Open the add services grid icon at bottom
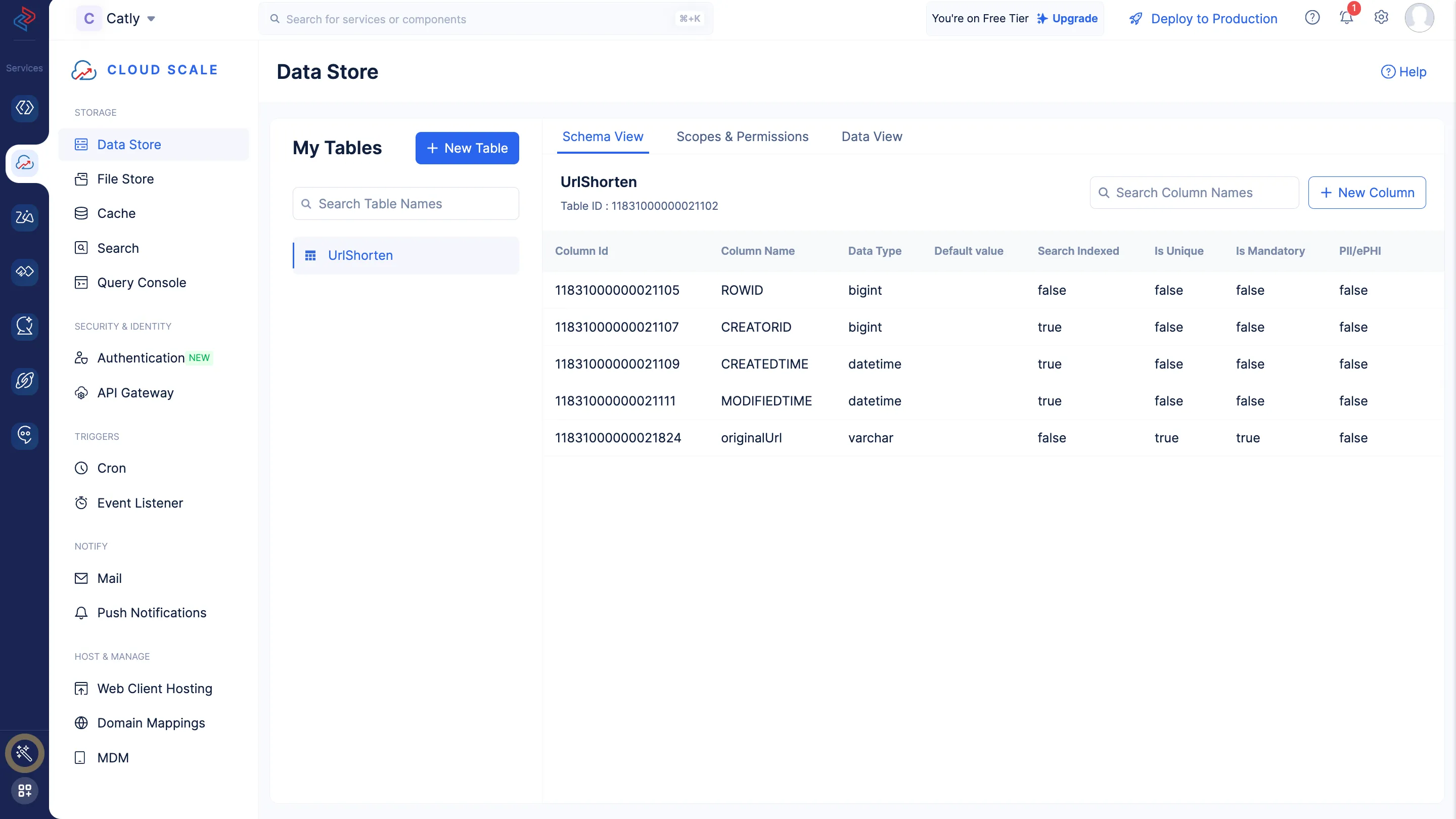The height and width of the screenshot is (819, 1456). pyautogui.click(x=24, y=790)
